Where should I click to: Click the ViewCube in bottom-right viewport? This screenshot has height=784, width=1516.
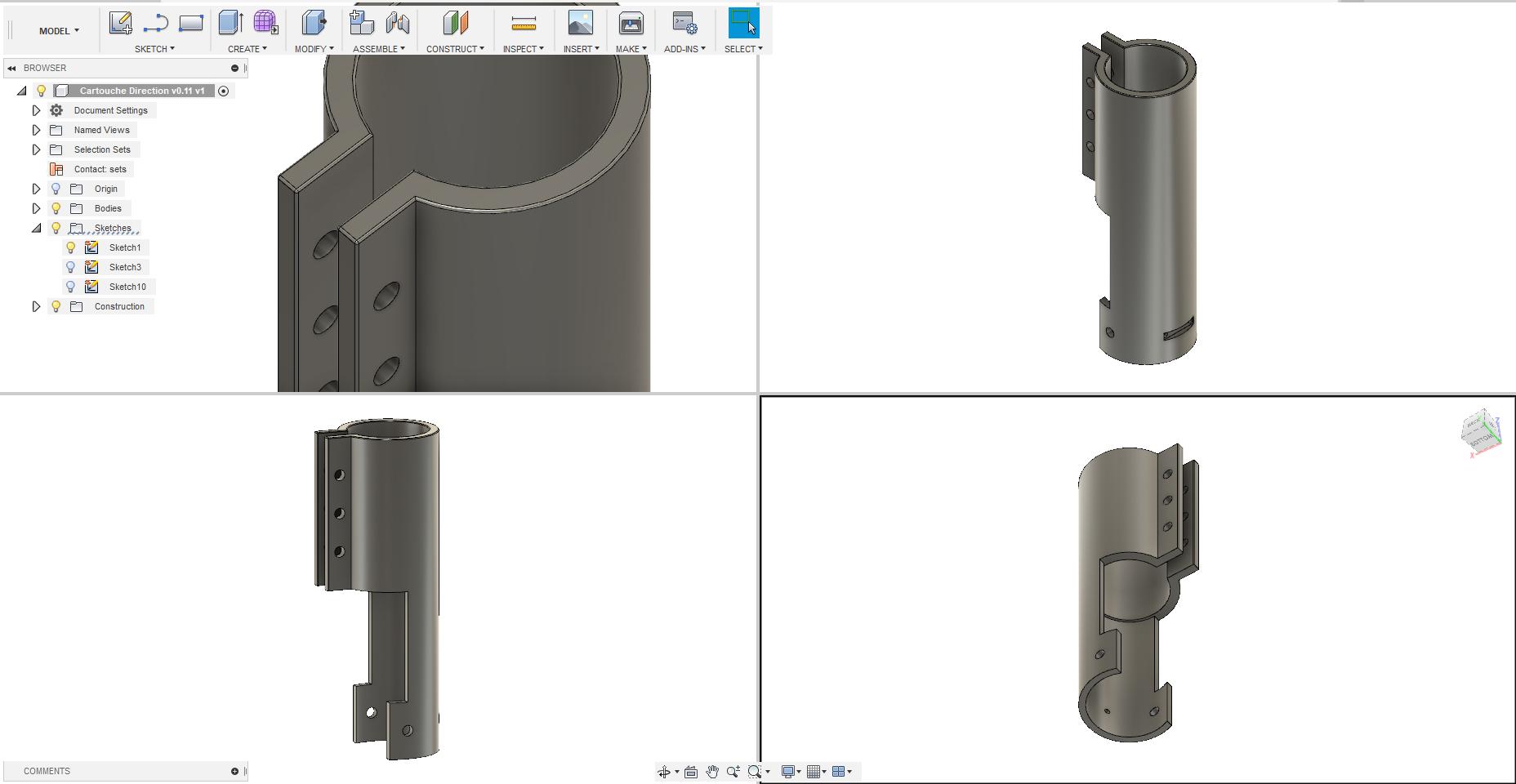tap(1481, 432)
